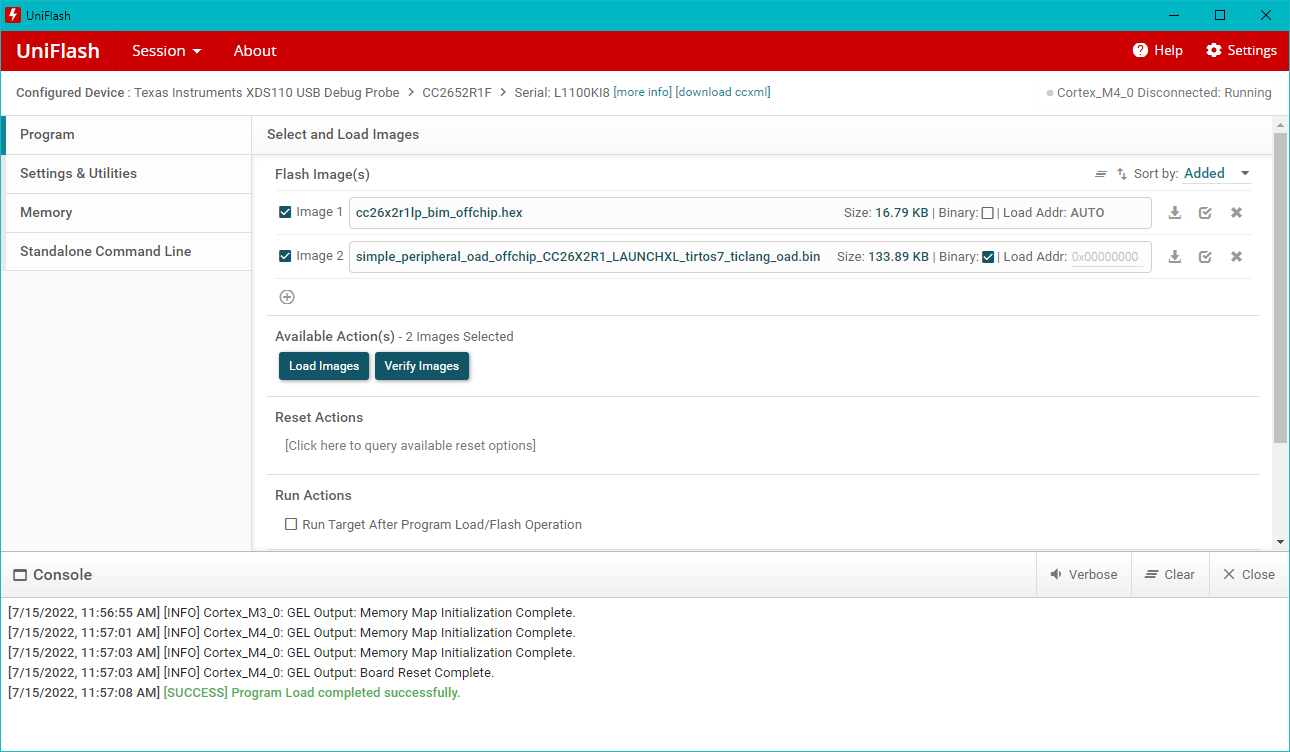Enable Run Target After Program Load option
This screenshot has width=1290, height=752.
coord(292,524)
